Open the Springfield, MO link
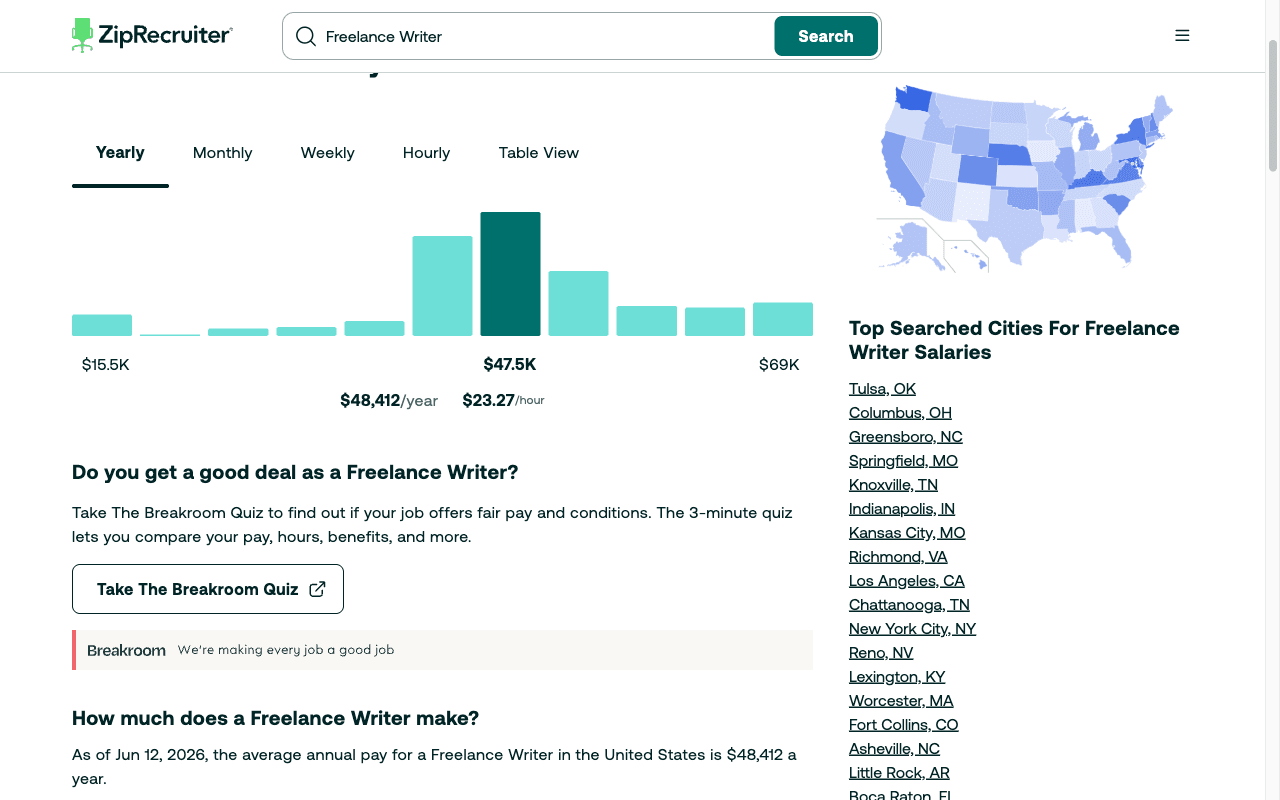Viewport: 1280px width, 800px height. pos(903,460)
